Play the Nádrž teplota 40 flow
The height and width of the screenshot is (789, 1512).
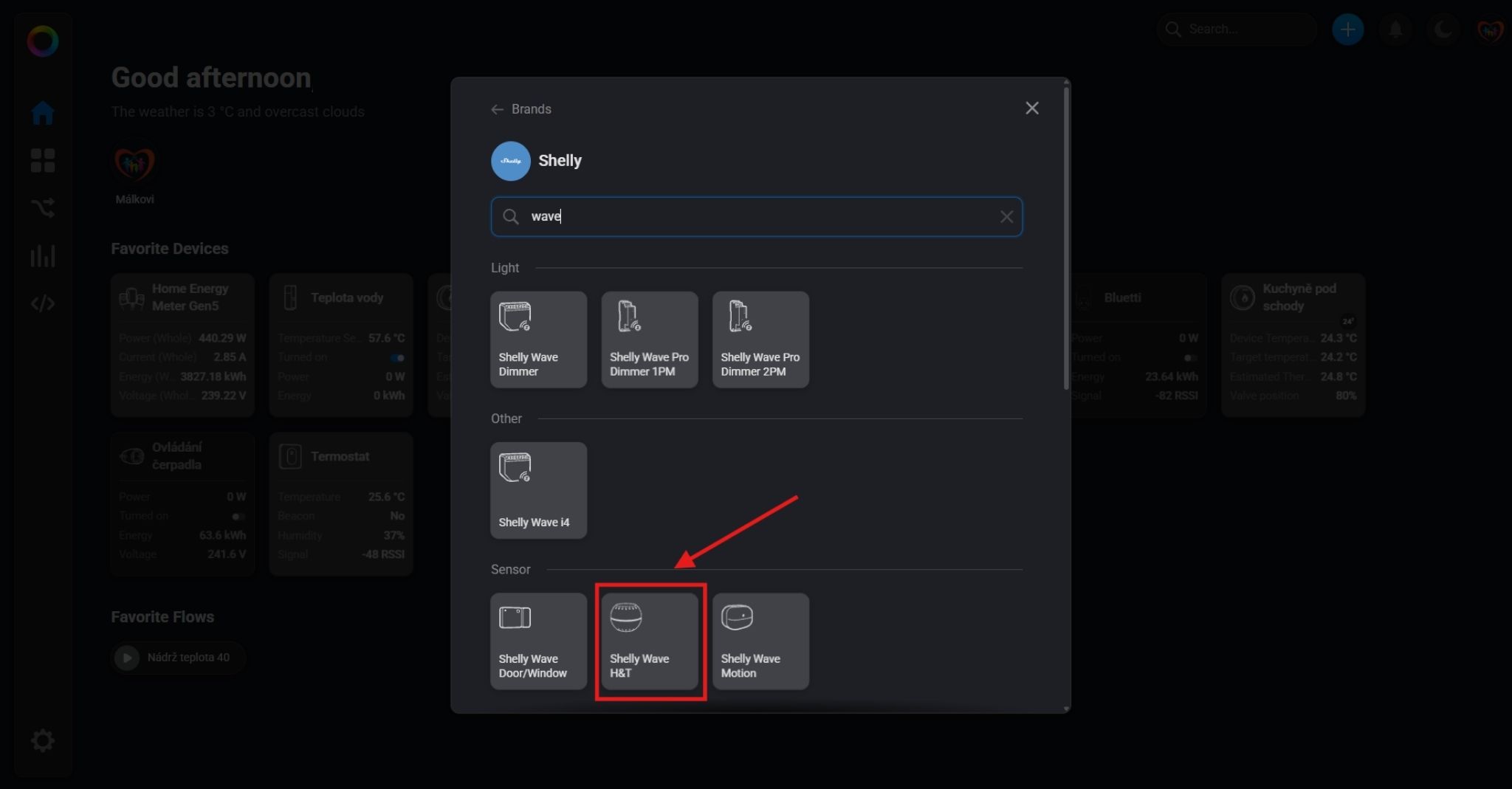click(x=127, y=657)
